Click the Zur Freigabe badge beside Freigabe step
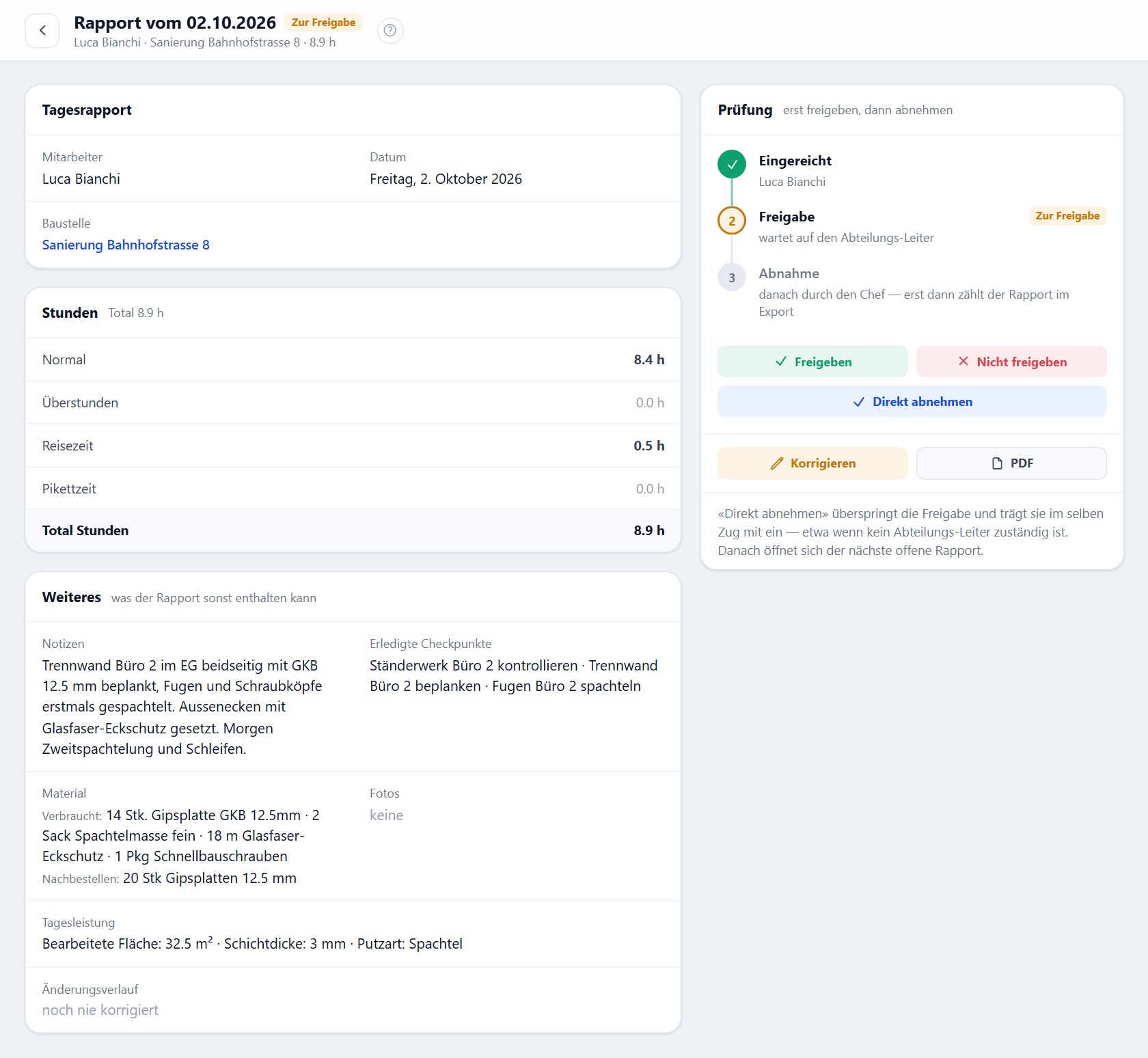The height and width of the screenshot is (1058, 1148). (x=1067, y=216)
